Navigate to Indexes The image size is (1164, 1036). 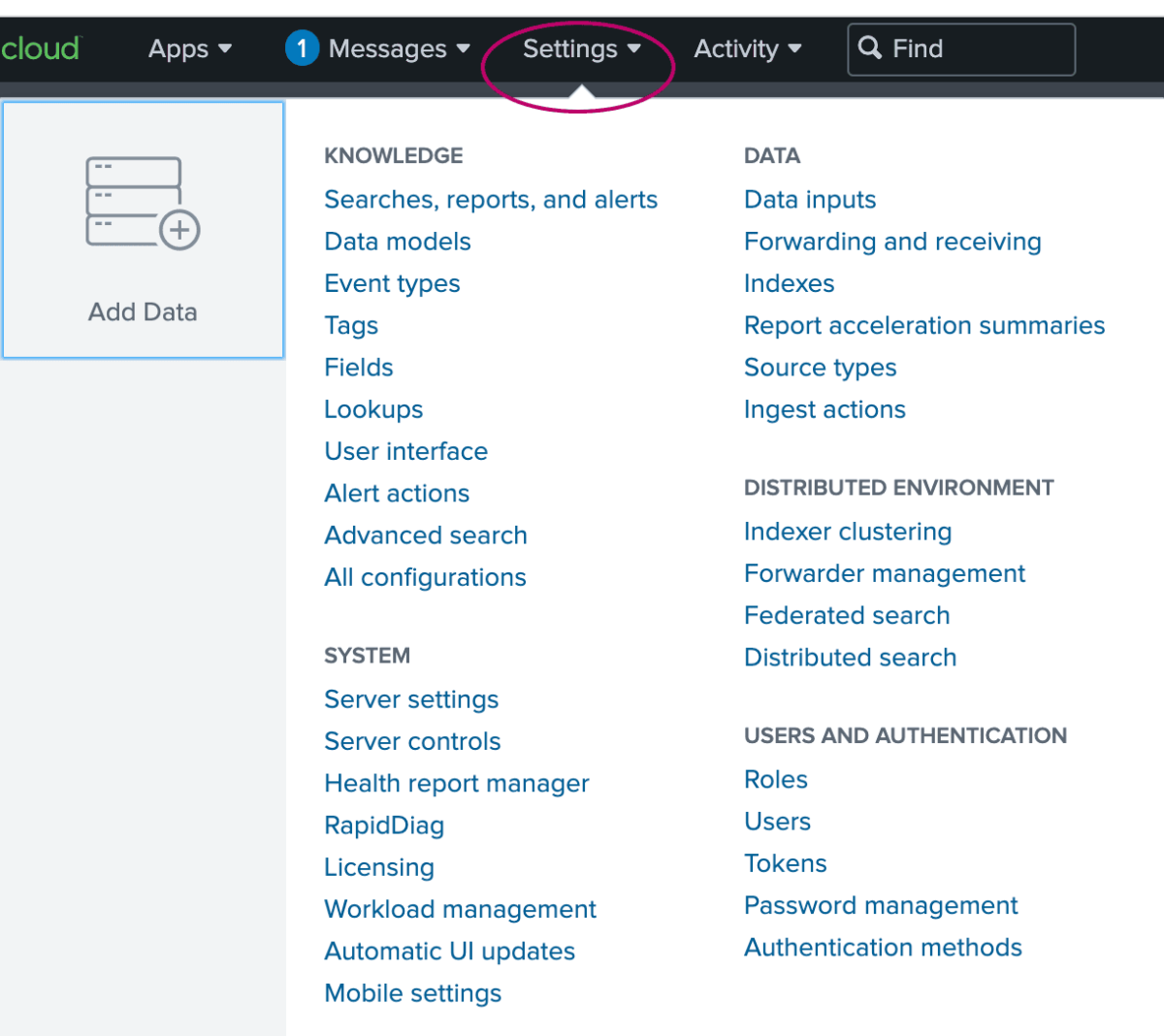pos(789,283)
